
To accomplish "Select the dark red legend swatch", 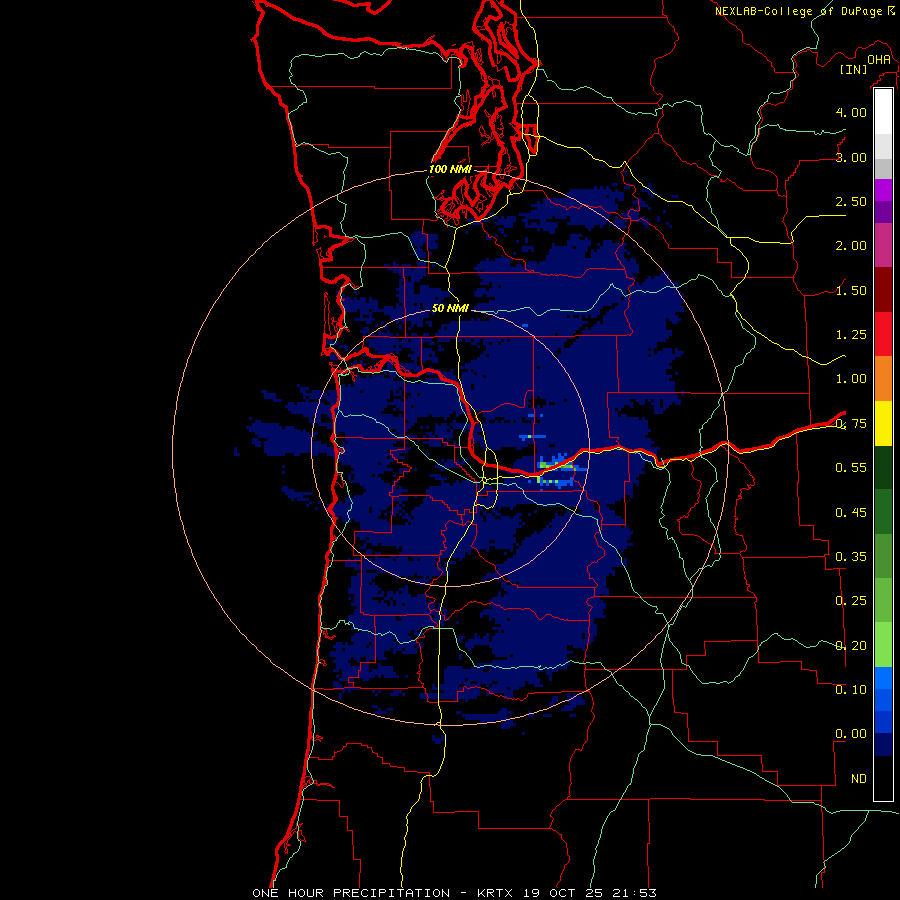I will (x=883, y=290).
